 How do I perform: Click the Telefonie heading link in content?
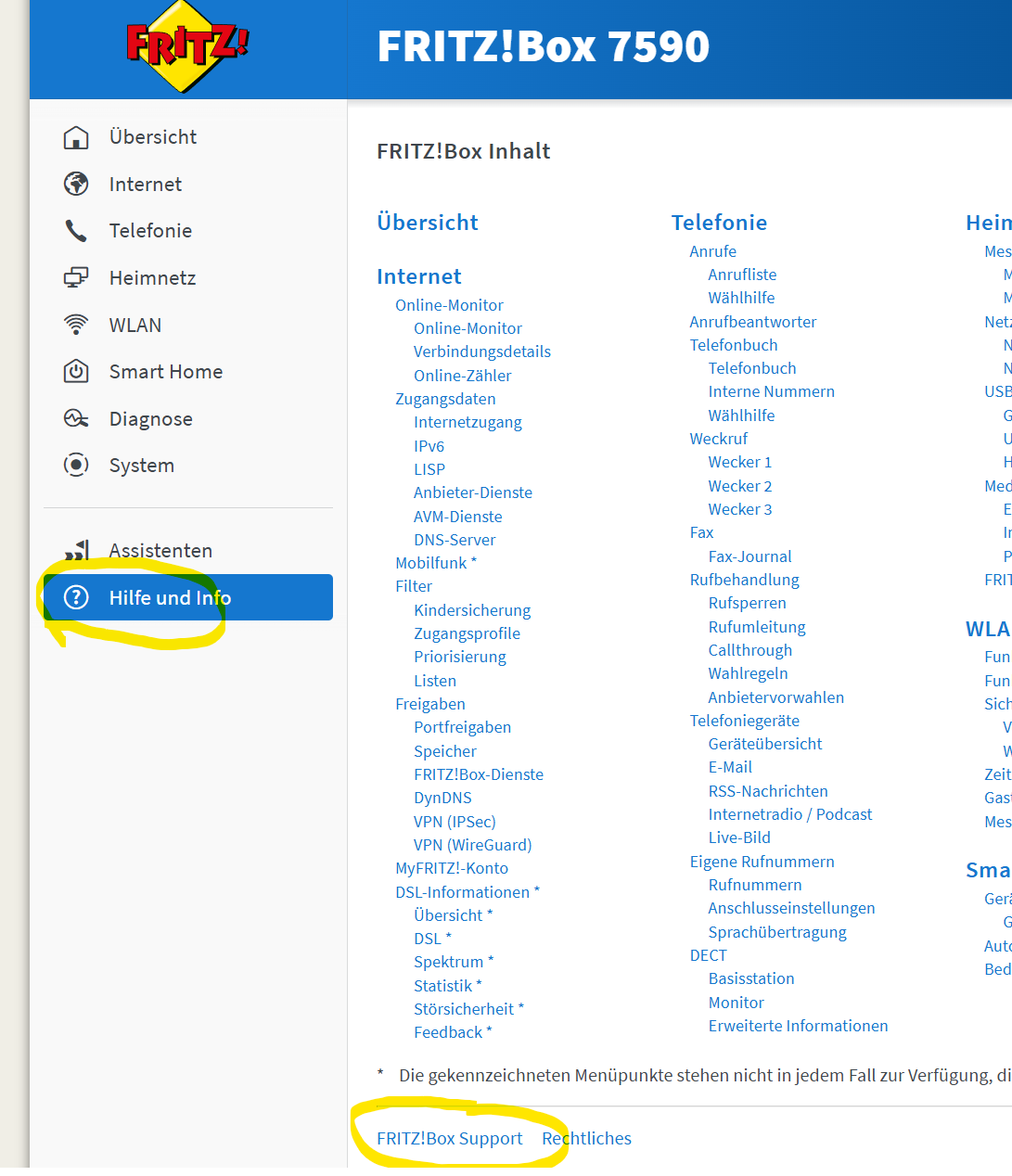(x=720, y=223)
